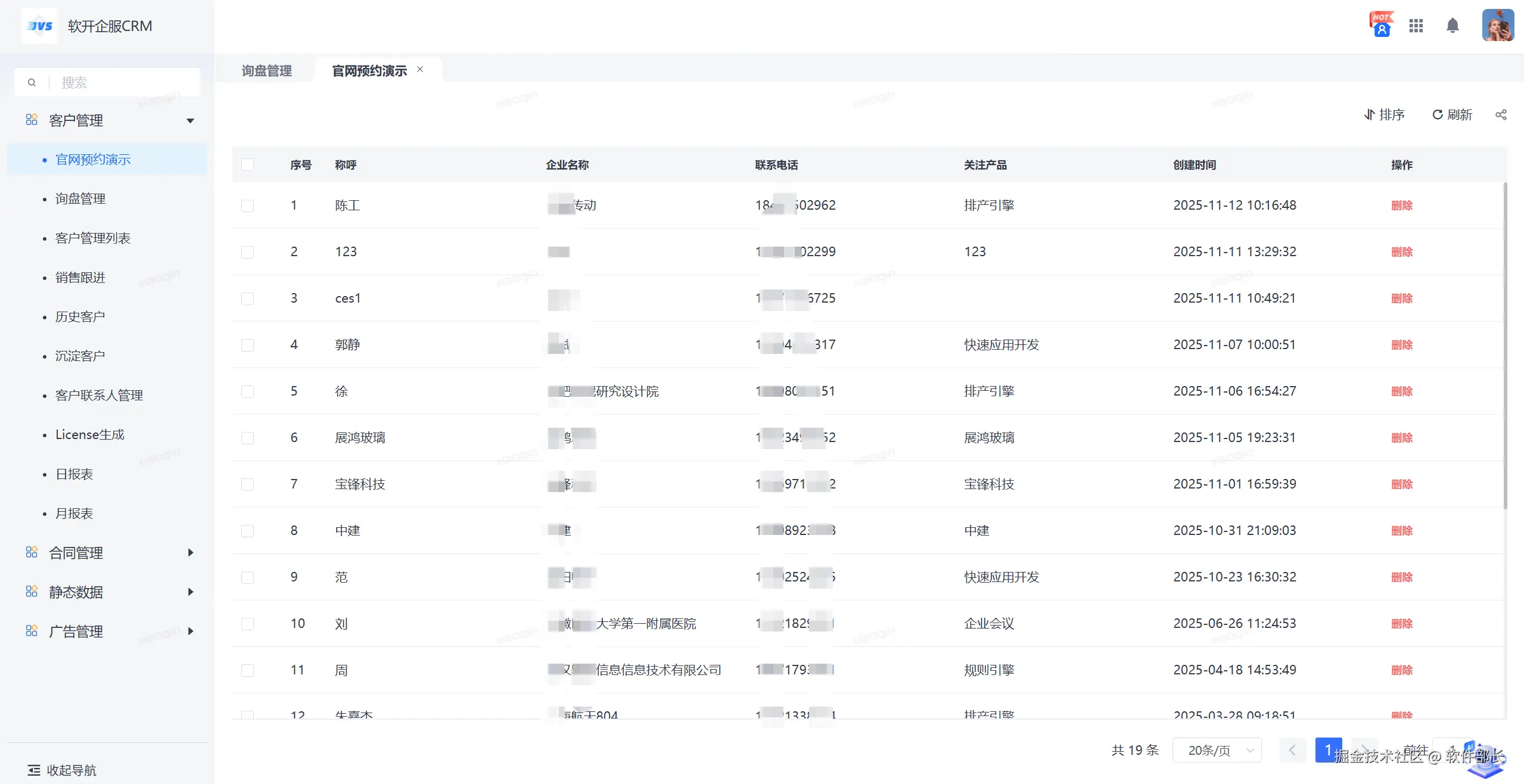Click the share icon in the toolbar
This screenshot has height=784, width=1524.
tap(1500, 114)
